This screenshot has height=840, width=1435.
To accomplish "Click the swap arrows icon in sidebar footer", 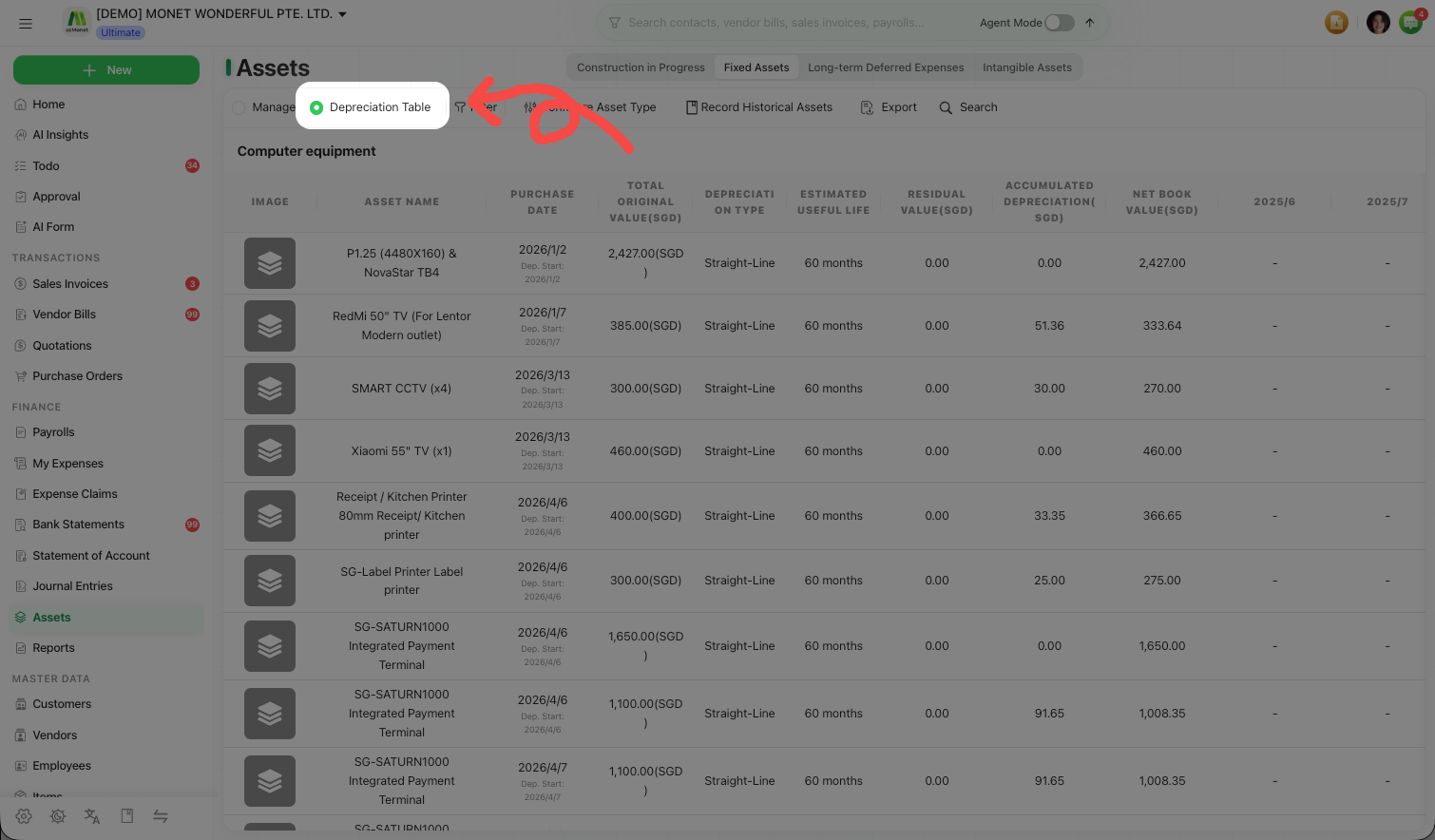I will 161,816.
